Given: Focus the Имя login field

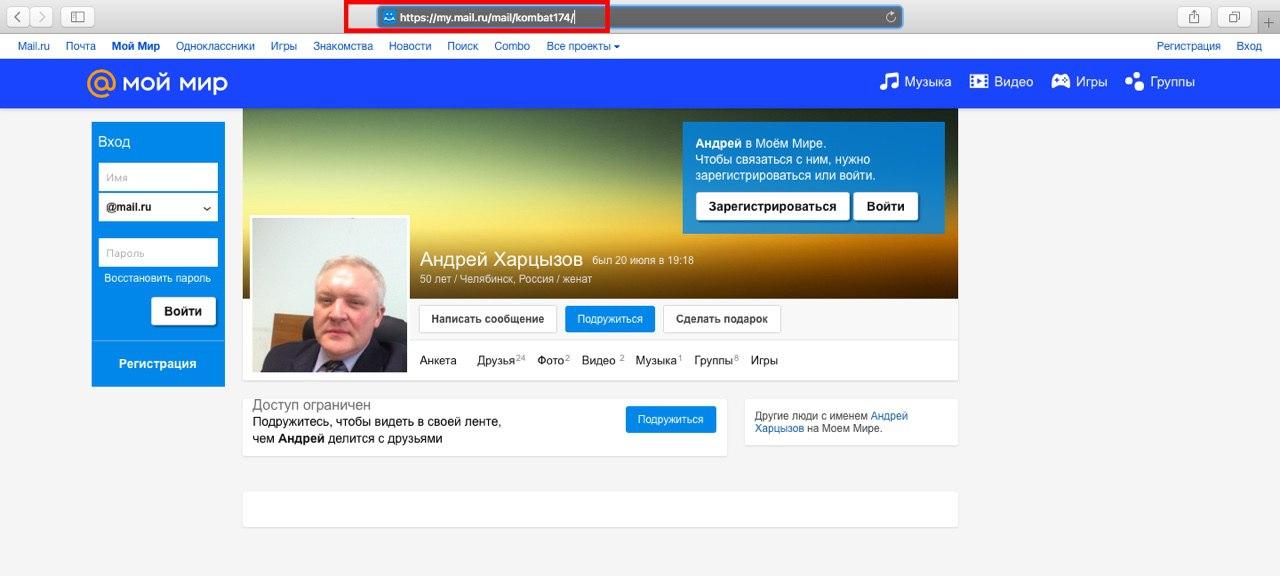Looking at the screenshot, I should pyautogui.click(x=158, y=177).
